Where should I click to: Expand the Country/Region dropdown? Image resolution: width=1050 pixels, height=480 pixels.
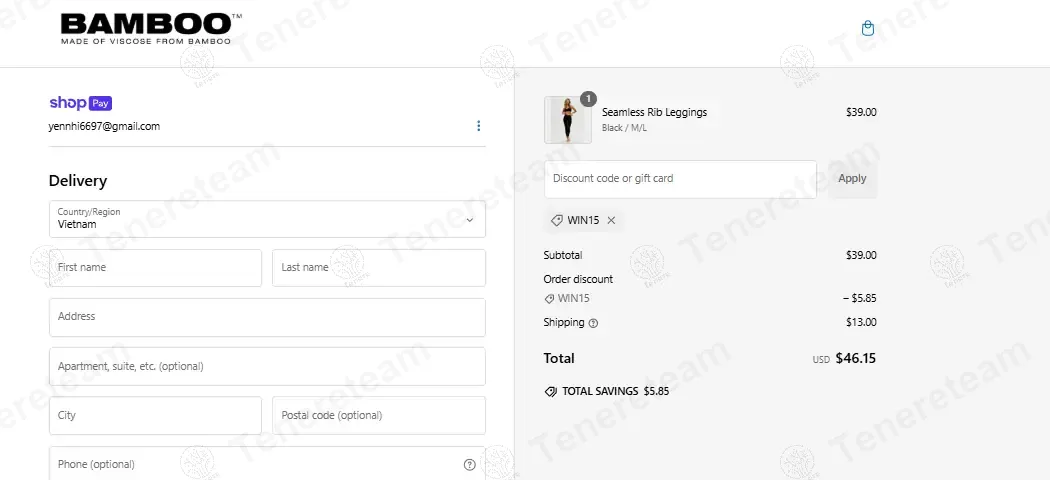pyautogui.click(x=267, y=219)
